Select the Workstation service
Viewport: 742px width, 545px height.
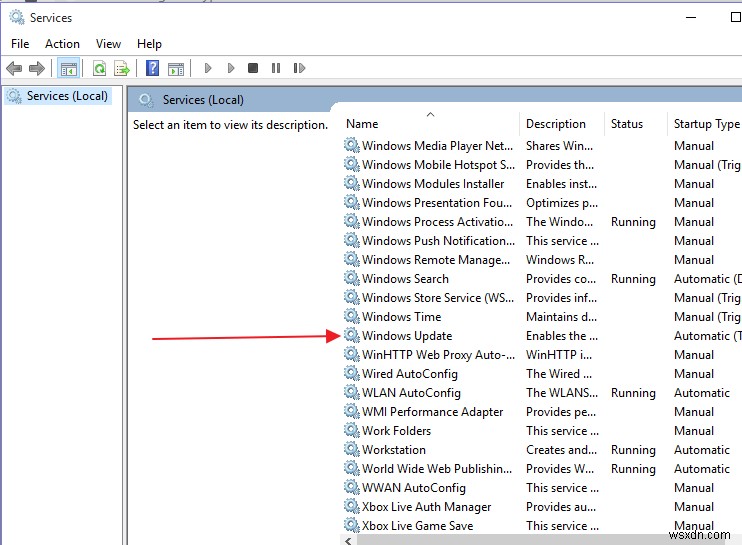(x=394, y=449)
